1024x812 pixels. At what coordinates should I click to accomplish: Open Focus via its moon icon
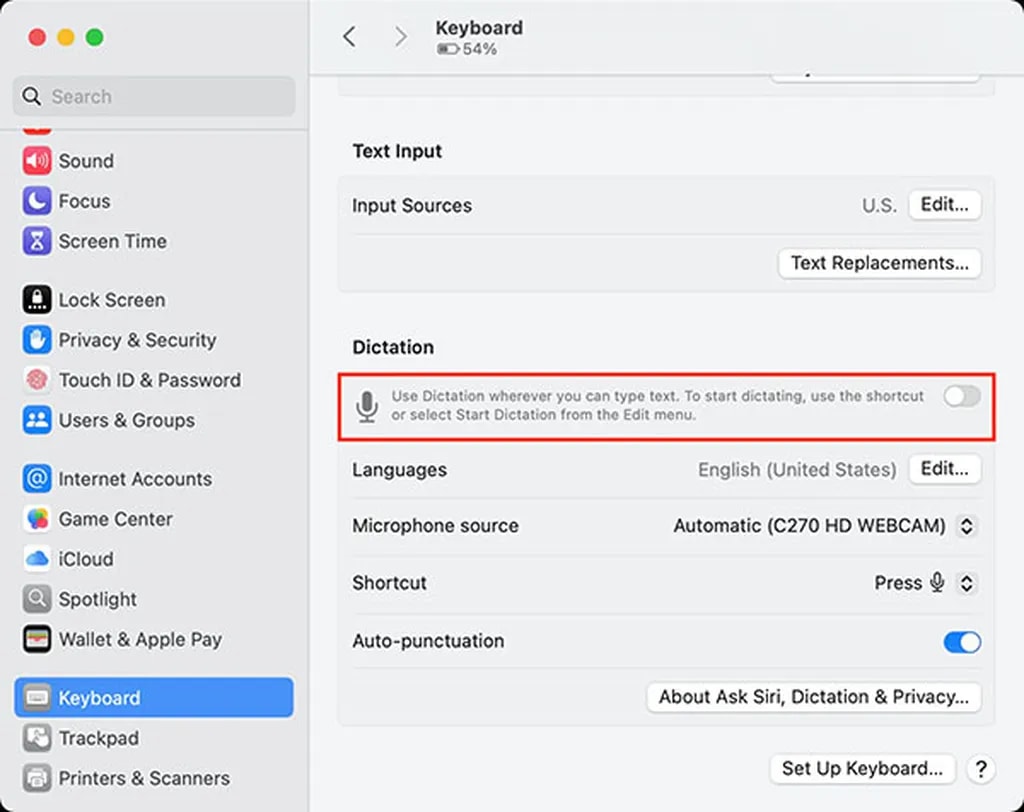(37, 201)
